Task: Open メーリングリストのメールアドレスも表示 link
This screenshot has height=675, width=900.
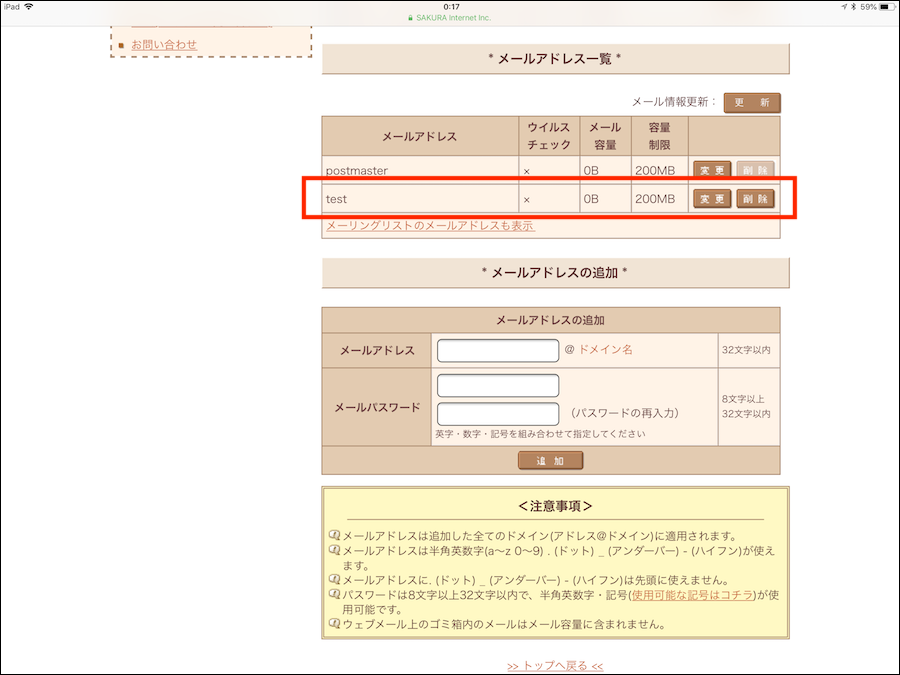Action: click(x=430, y=226)
